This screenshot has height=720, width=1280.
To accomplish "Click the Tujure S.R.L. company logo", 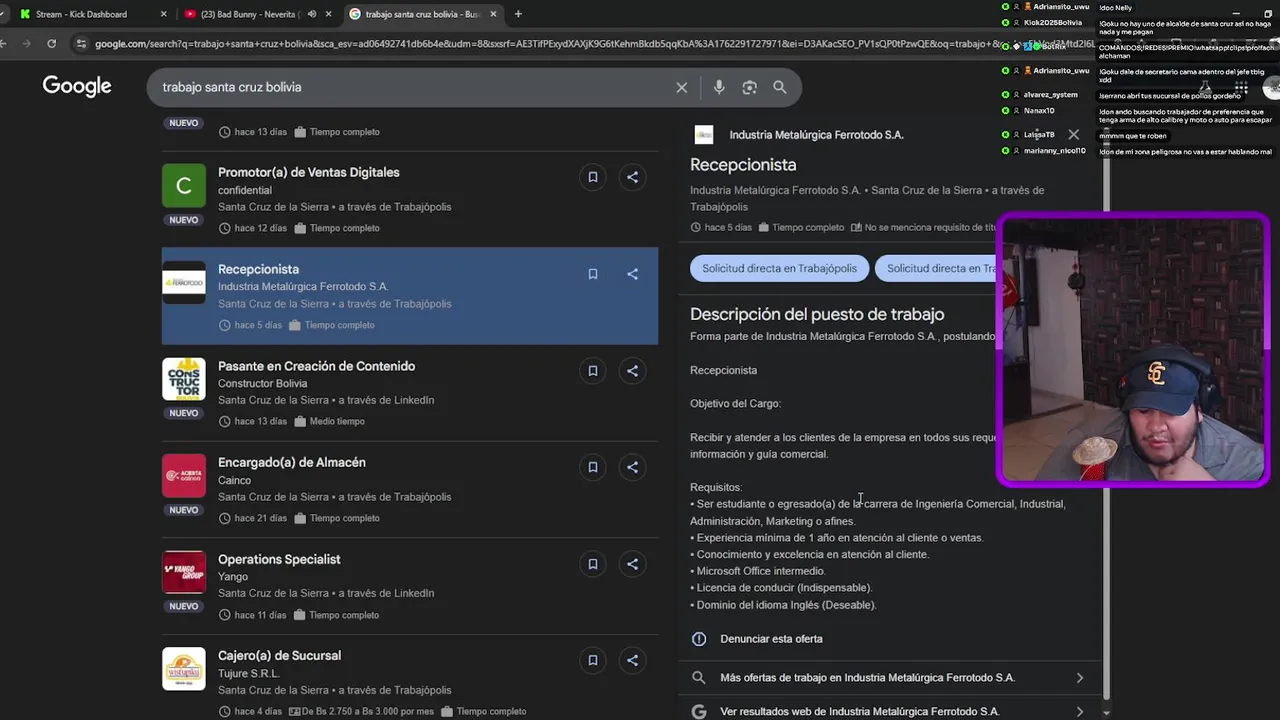I will click(x=184, y=668).
